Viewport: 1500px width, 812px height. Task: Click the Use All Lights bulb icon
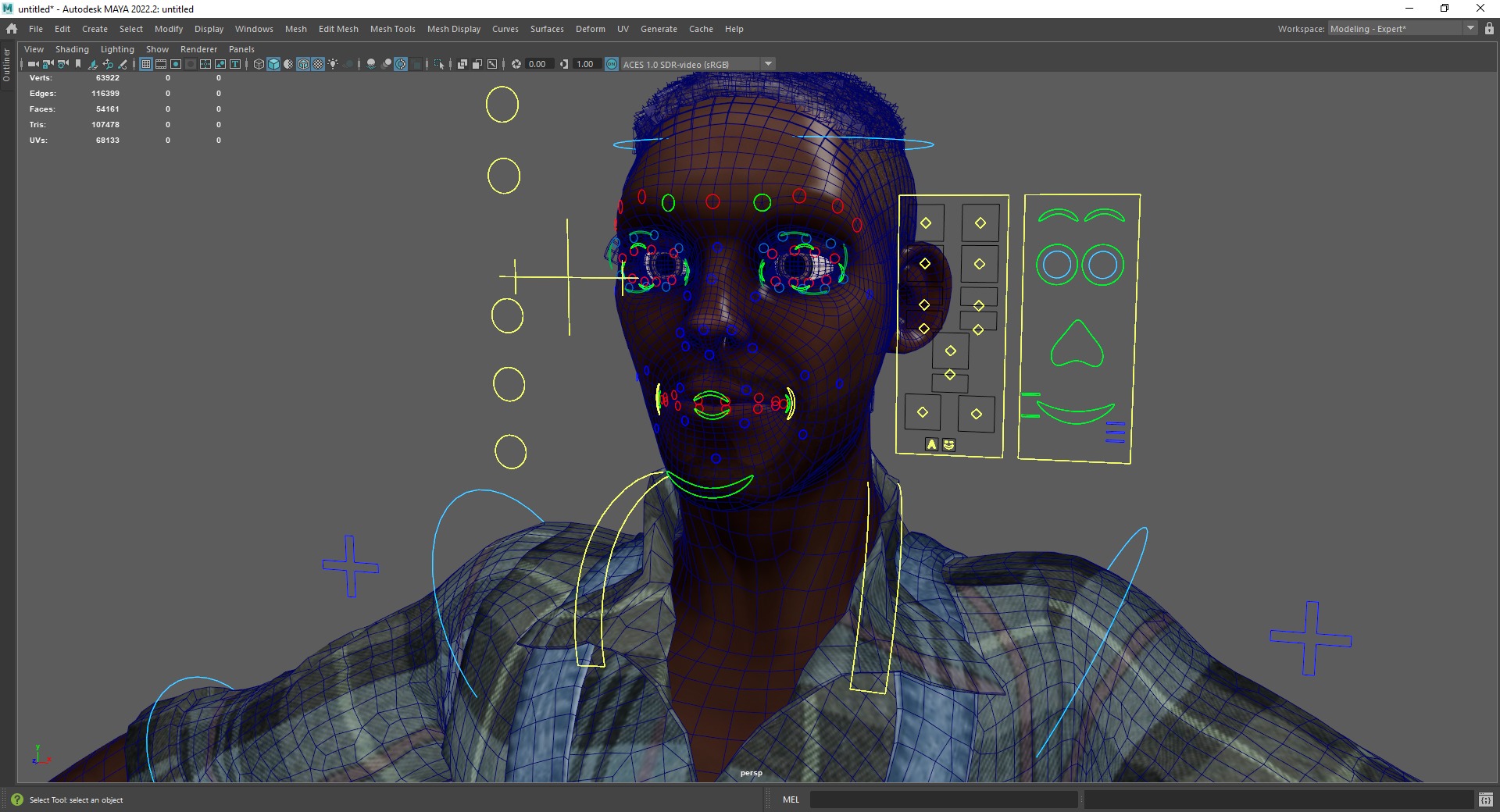pyautogui.click(x=333, y=64)
